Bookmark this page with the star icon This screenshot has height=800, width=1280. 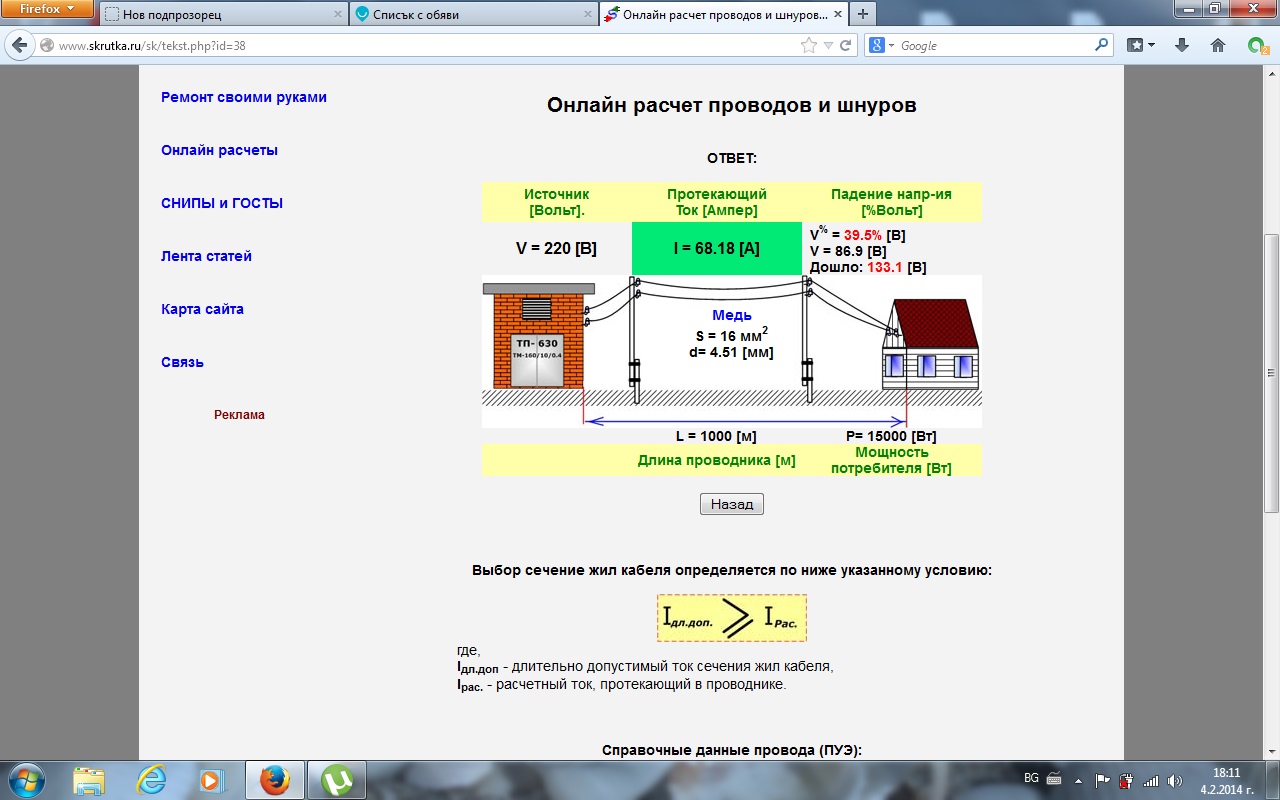point(808,46)
